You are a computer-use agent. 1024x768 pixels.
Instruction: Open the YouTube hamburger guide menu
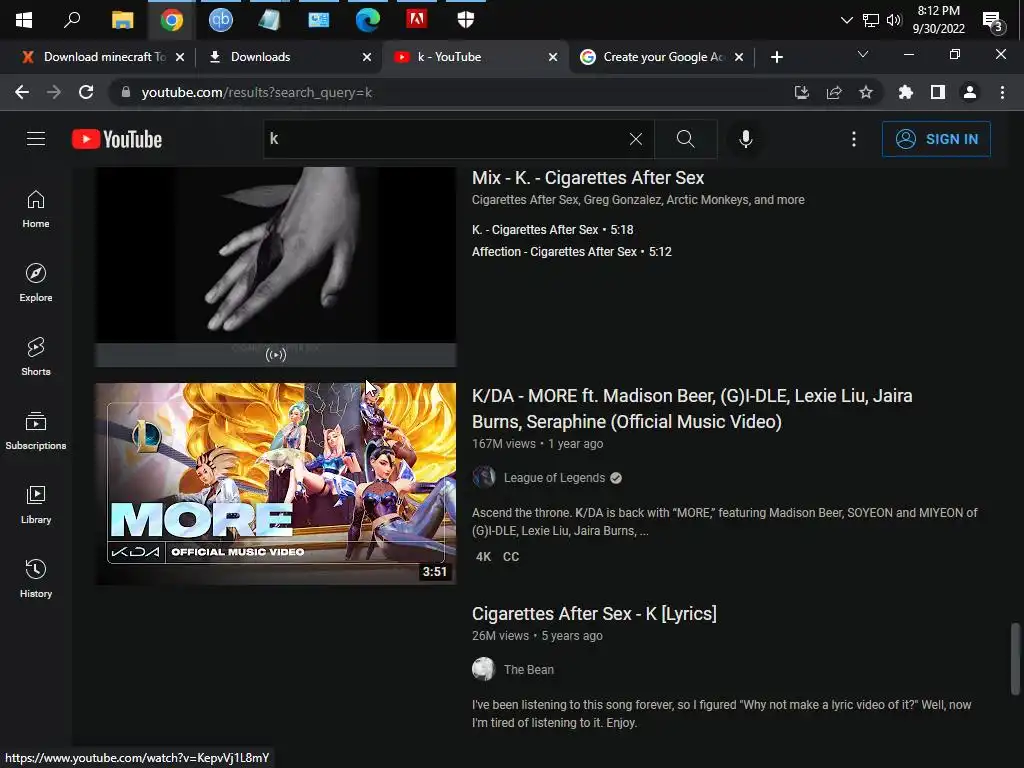tap(36, 139)
